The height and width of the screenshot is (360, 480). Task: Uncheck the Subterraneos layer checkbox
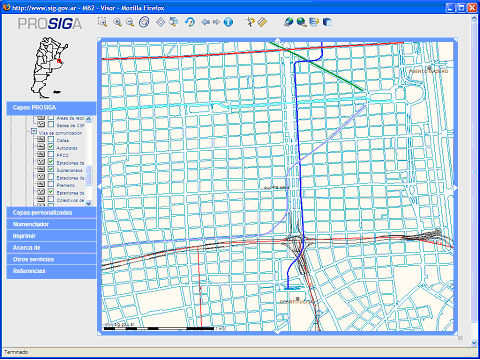(x=51, y=169)
